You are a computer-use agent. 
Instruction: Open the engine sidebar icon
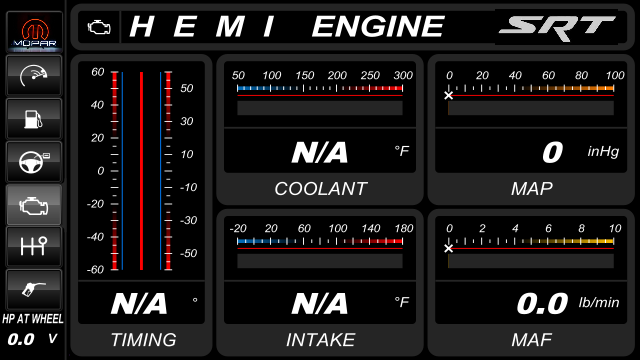[x=34, y=204]
